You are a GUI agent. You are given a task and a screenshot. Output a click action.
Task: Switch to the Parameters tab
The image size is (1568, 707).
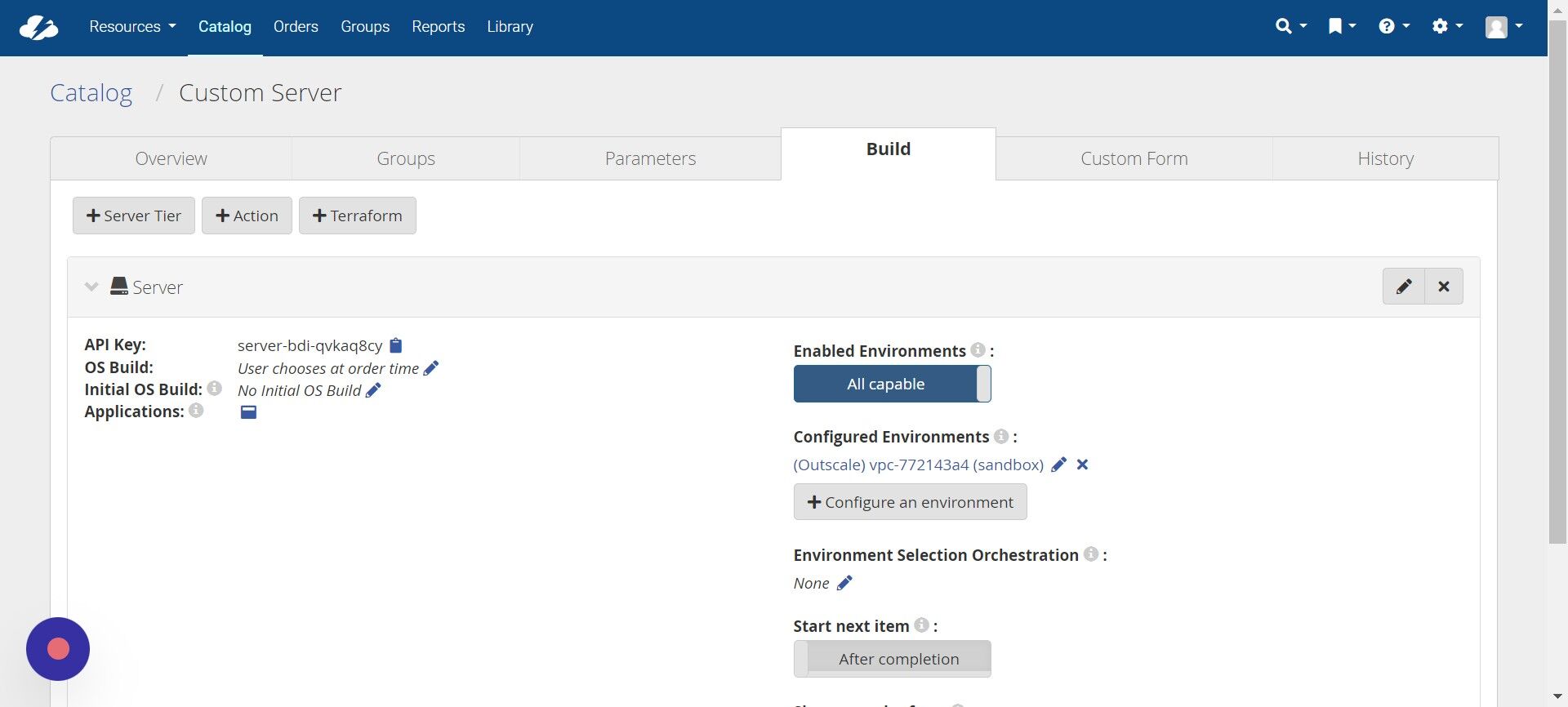[650, 158]
